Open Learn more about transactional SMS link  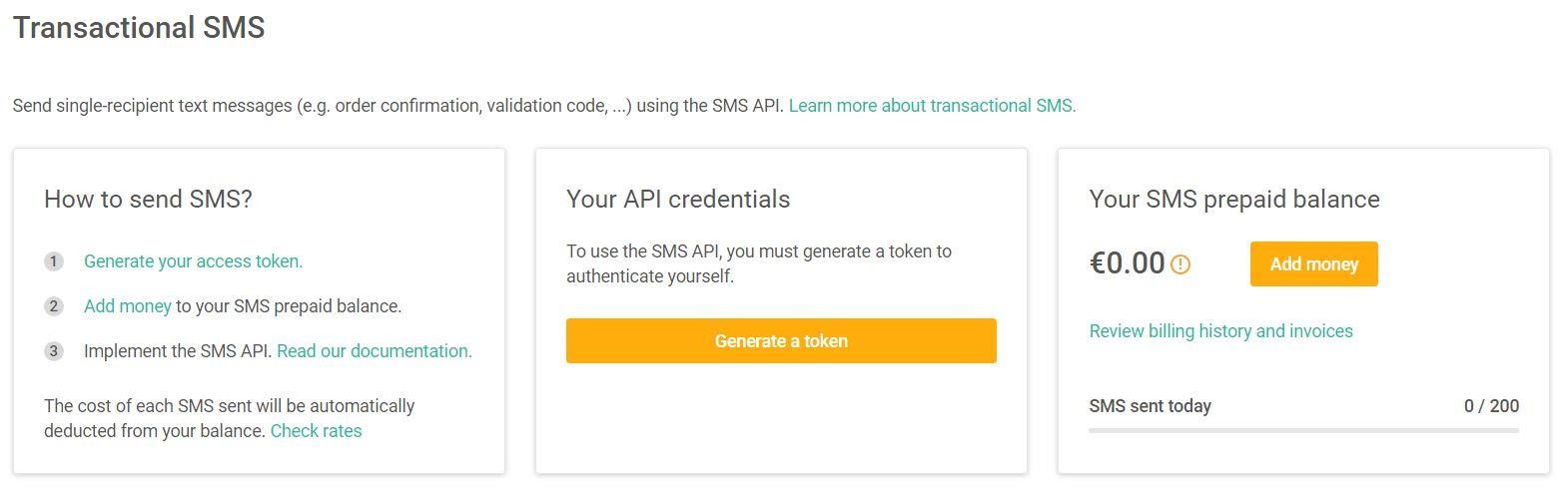click(x=932, y=106)
